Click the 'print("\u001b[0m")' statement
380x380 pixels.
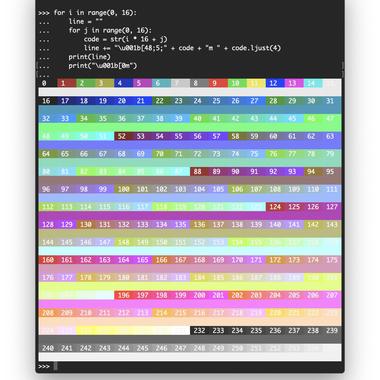point(103,65)
